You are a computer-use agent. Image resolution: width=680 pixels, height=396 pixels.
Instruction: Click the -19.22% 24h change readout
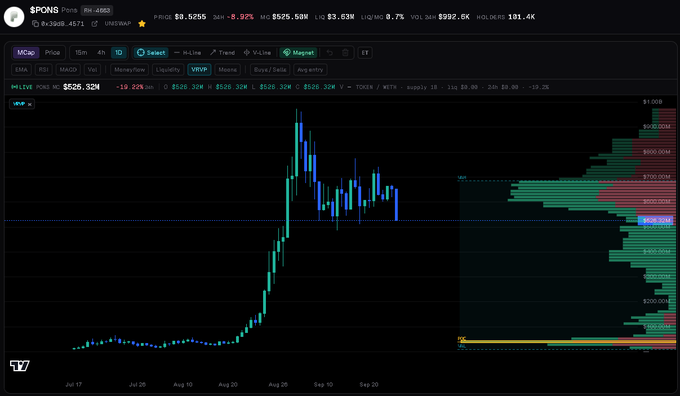[x=130, y=87]
